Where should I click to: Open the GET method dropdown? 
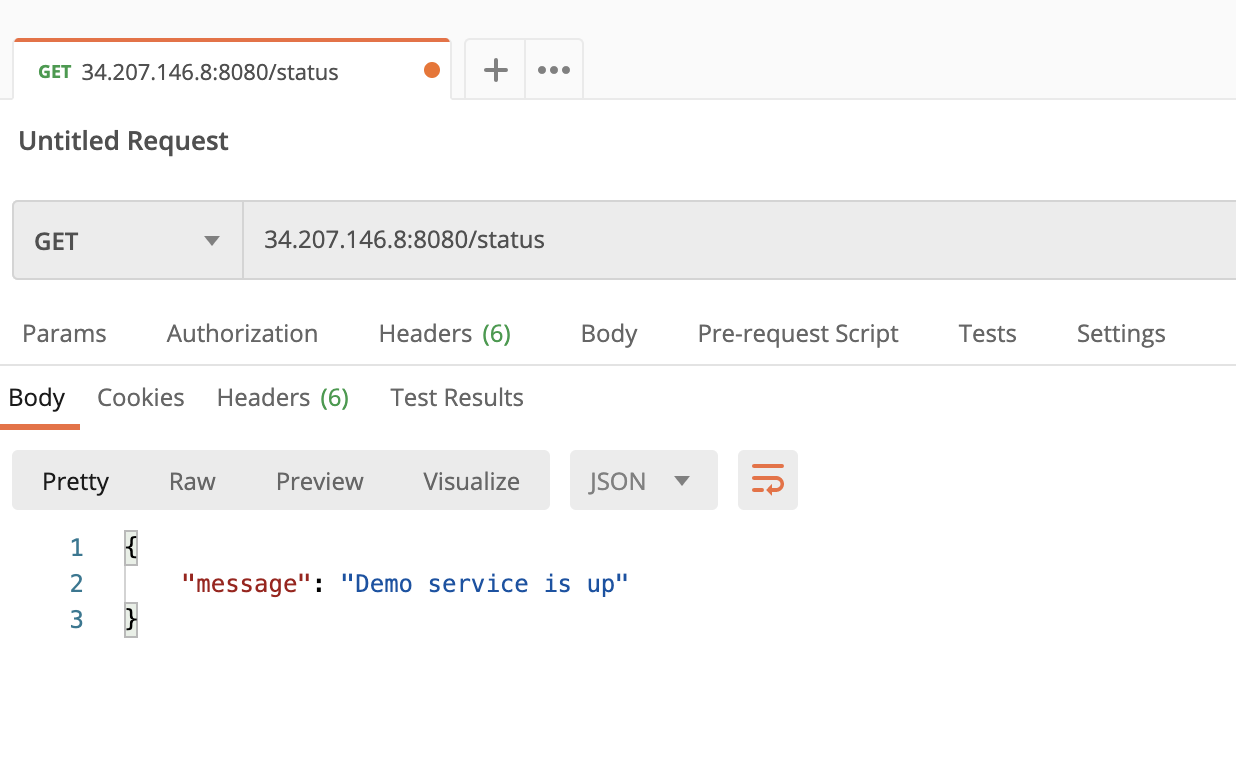128,240
